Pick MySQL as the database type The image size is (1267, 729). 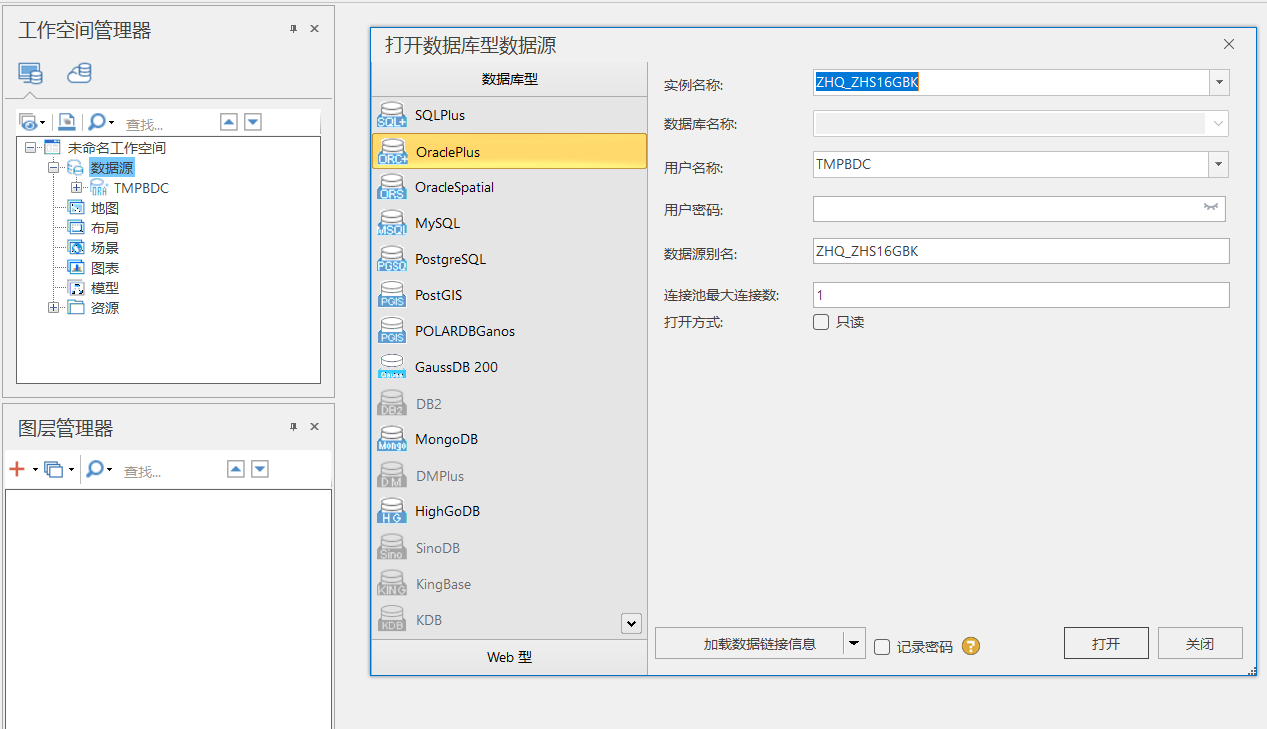click(509, 223)
